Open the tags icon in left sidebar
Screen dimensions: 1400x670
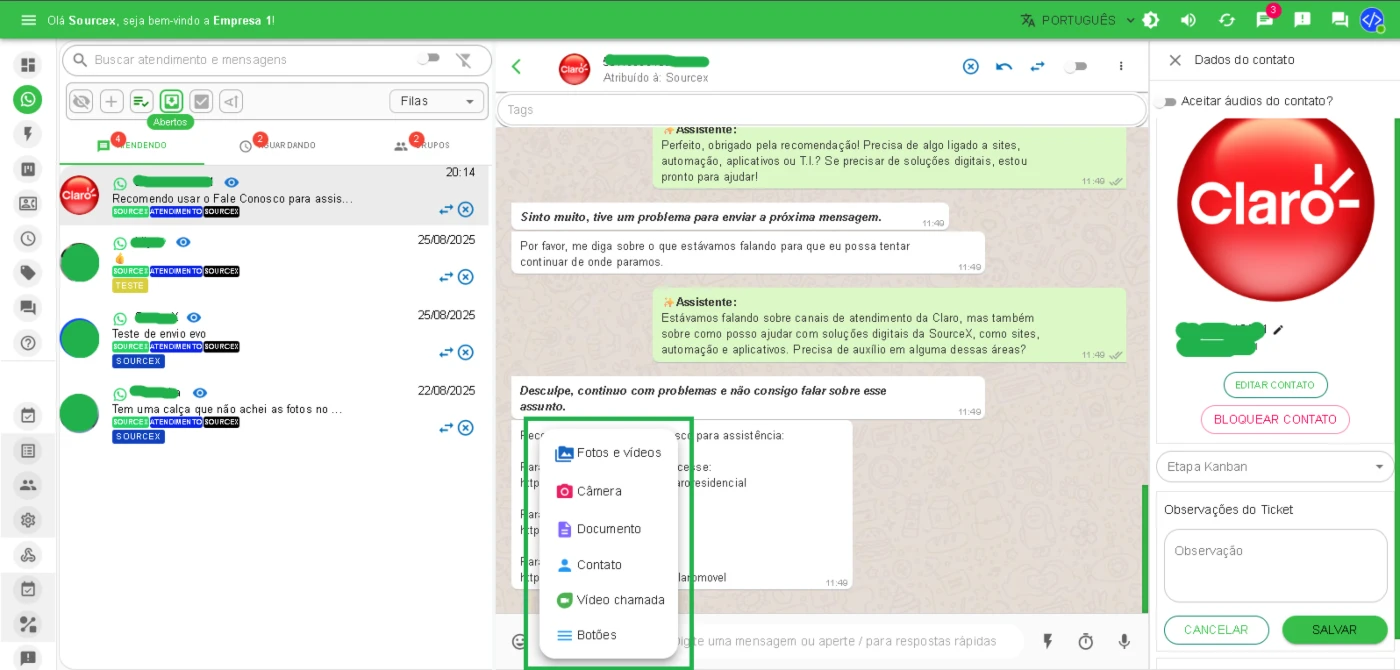point(28,273)
